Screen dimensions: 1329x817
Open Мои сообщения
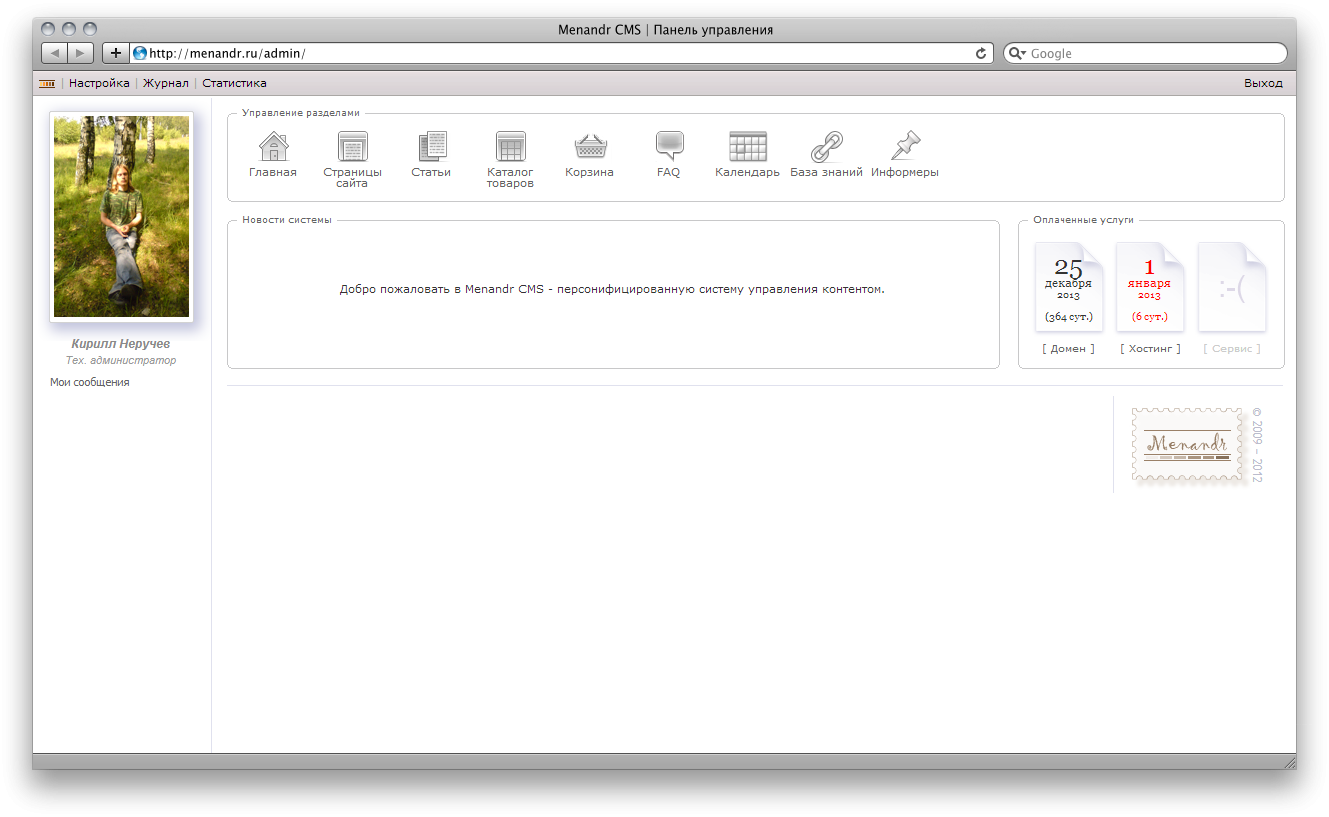click(89, 381)
